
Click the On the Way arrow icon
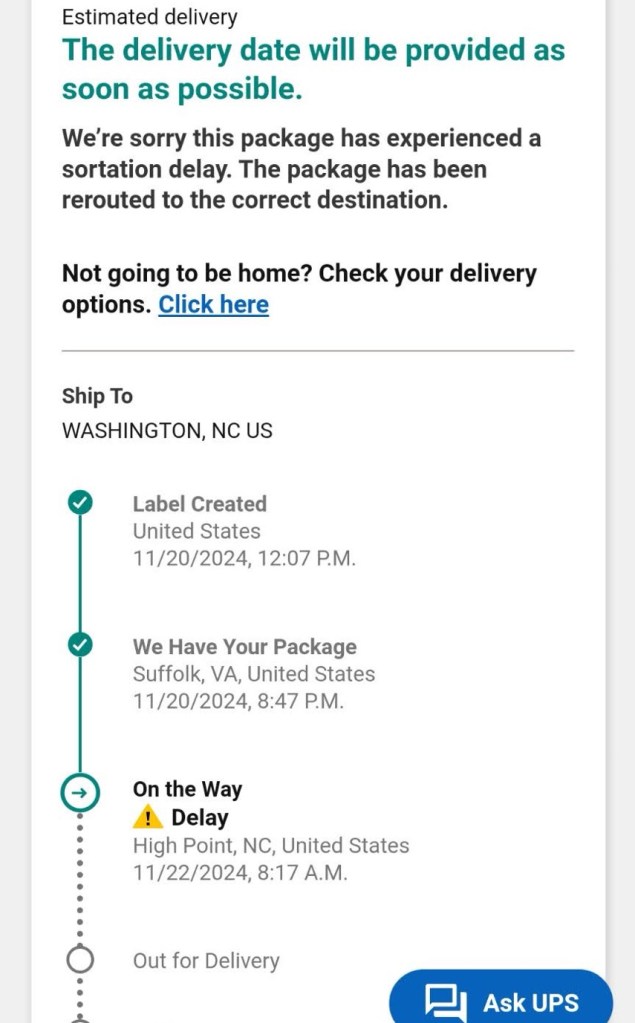pyautogui.click(x=80, y=793)
